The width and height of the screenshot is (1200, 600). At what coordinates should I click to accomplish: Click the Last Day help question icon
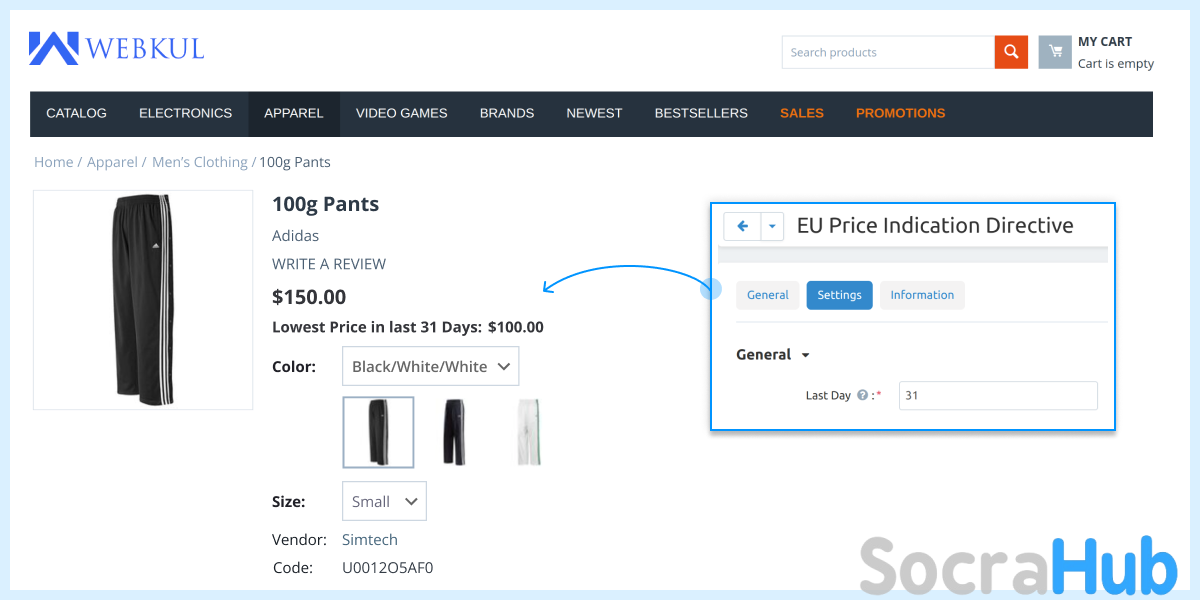click(x=862, y=396)
